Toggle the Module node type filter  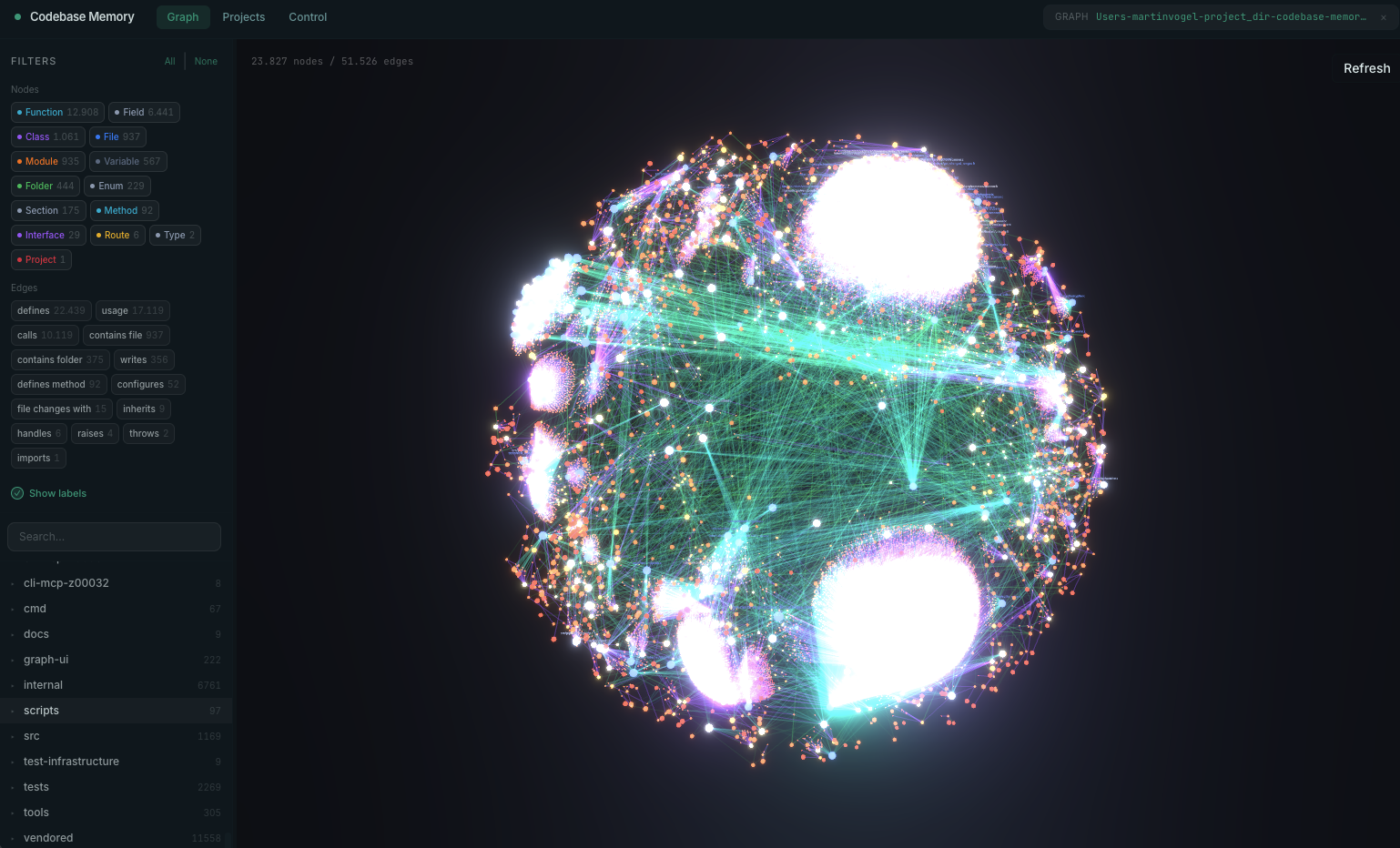coord(47,161)
